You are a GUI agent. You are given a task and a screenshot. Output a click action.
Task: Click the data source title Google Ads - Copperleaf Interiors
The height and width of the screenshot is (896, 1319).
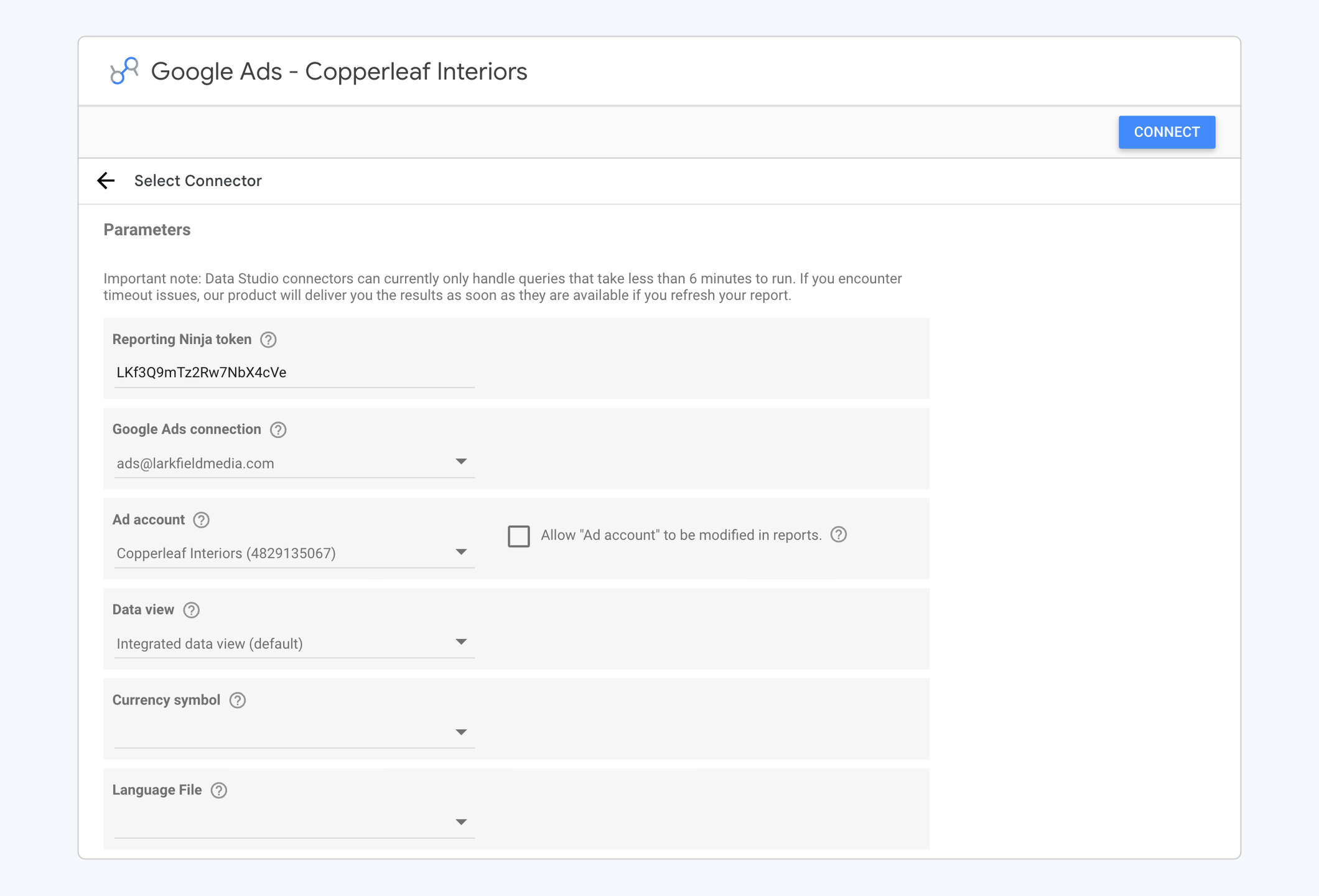tap(339, 72)
